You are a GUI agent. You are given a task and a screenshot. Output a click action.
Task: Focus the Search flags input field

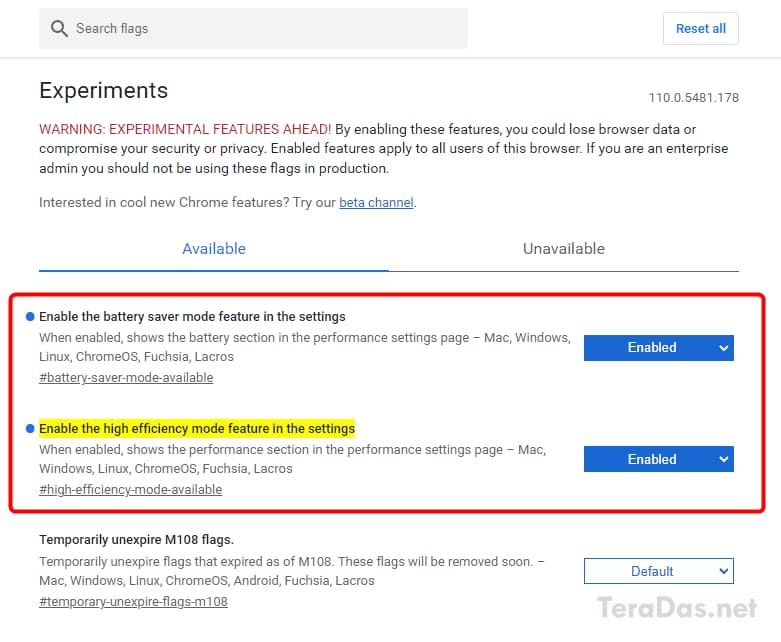(253, 28)
